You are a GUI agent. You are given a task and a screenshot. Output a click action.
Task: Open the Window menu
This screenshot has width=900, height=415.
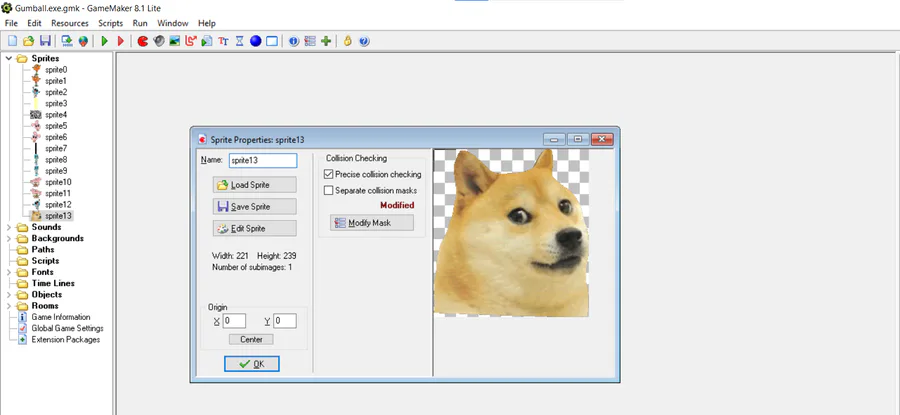click(x=173, y=23)
